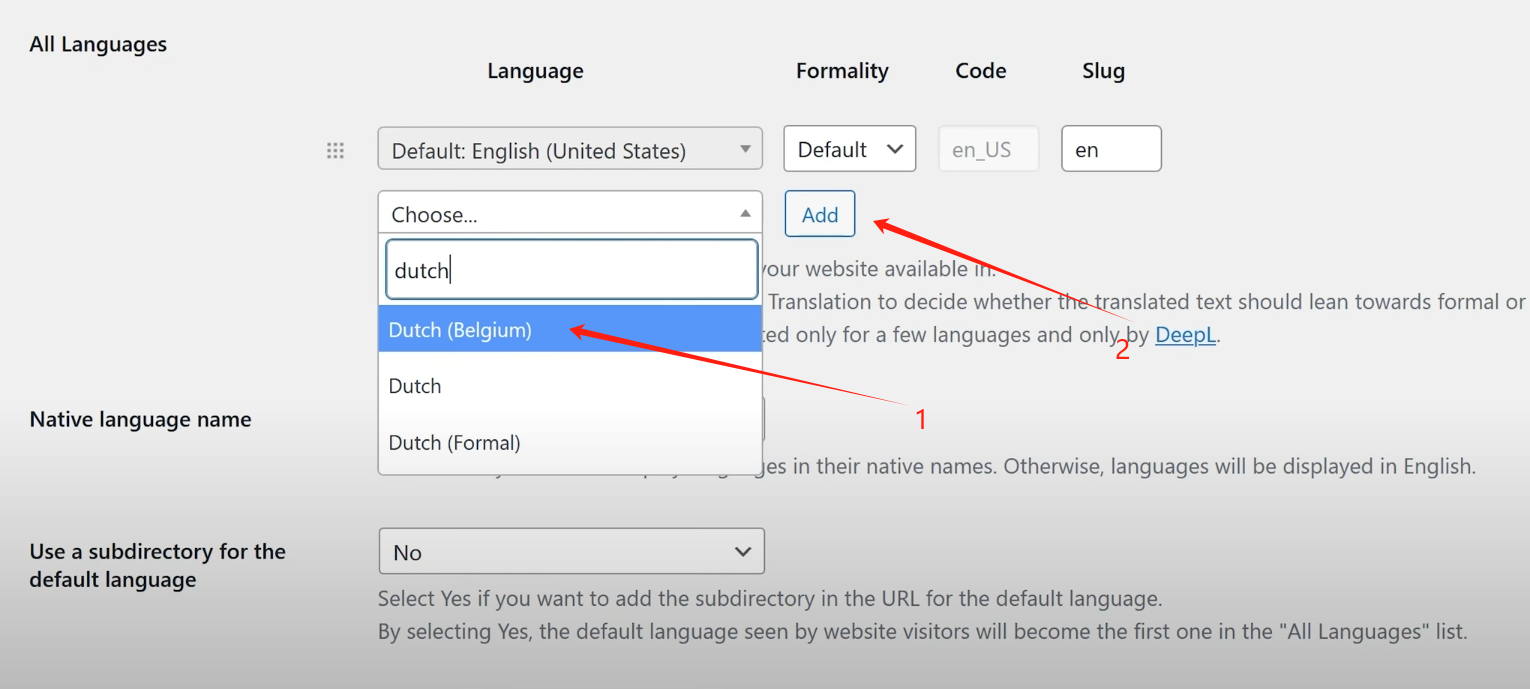
Task: Click the All Languages section label
Action: point(98,45)
